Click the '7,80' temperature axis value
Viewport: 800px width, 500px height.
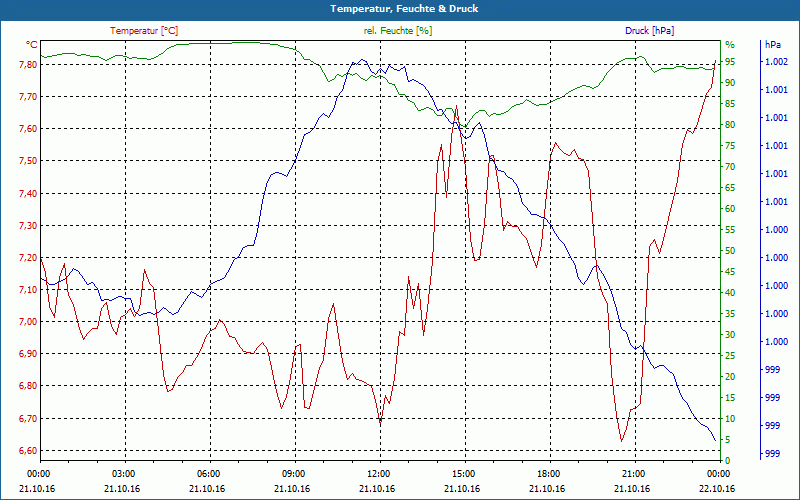(x=29, y=65)
